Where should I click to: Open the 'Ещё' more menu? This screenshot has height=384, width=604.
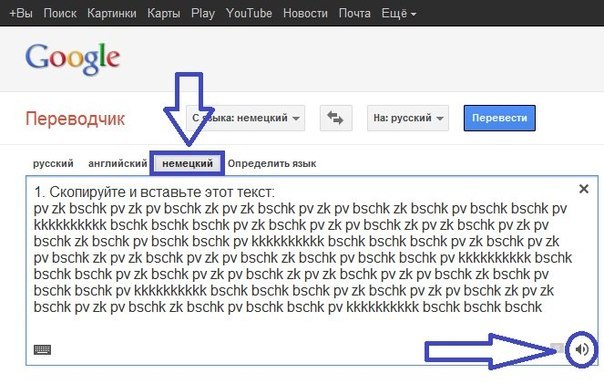point(399,13)
